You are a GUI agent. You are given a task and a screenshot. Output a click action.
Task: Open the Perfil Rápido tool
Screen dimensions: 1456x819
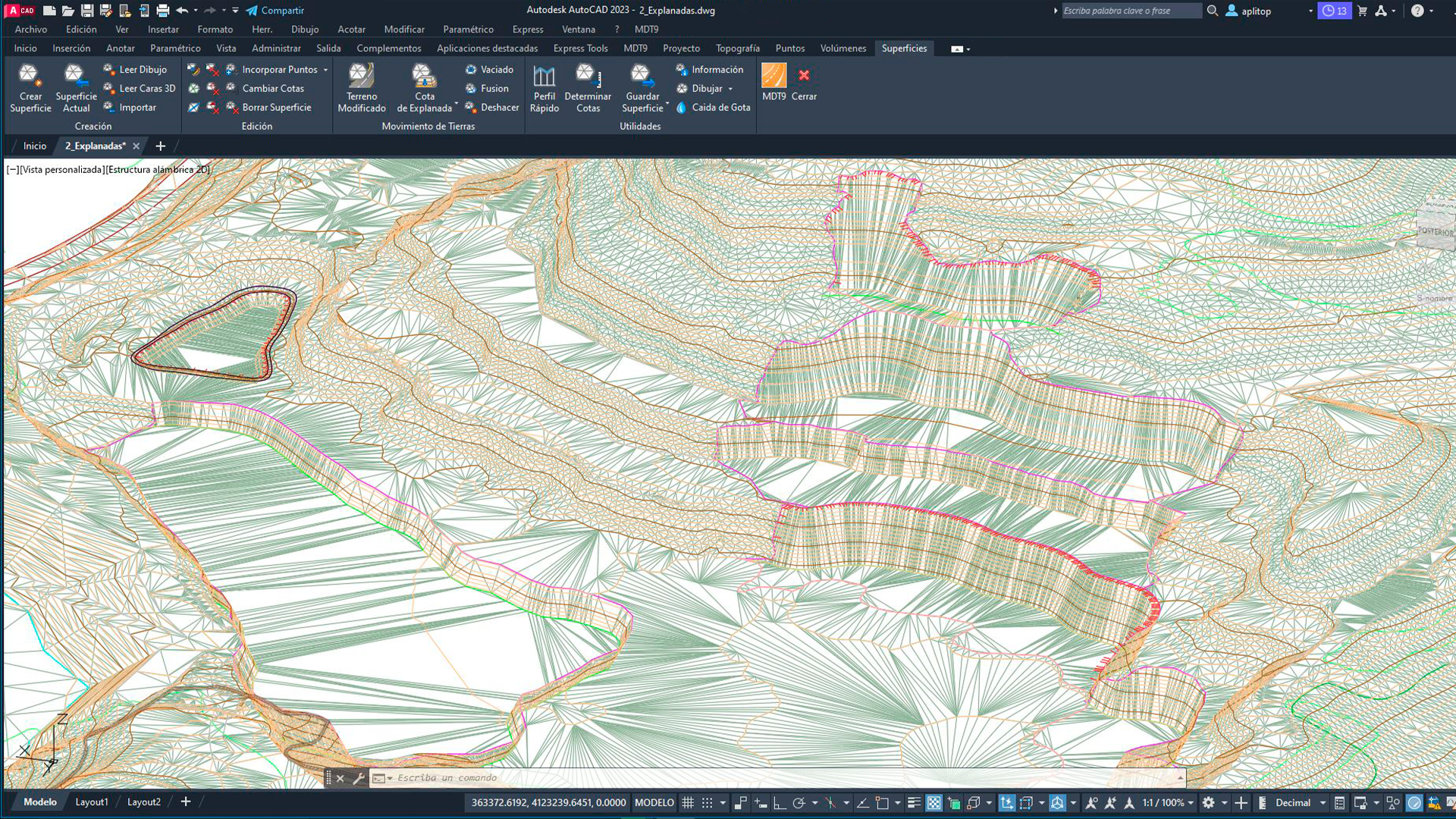(x=544, y=89)
